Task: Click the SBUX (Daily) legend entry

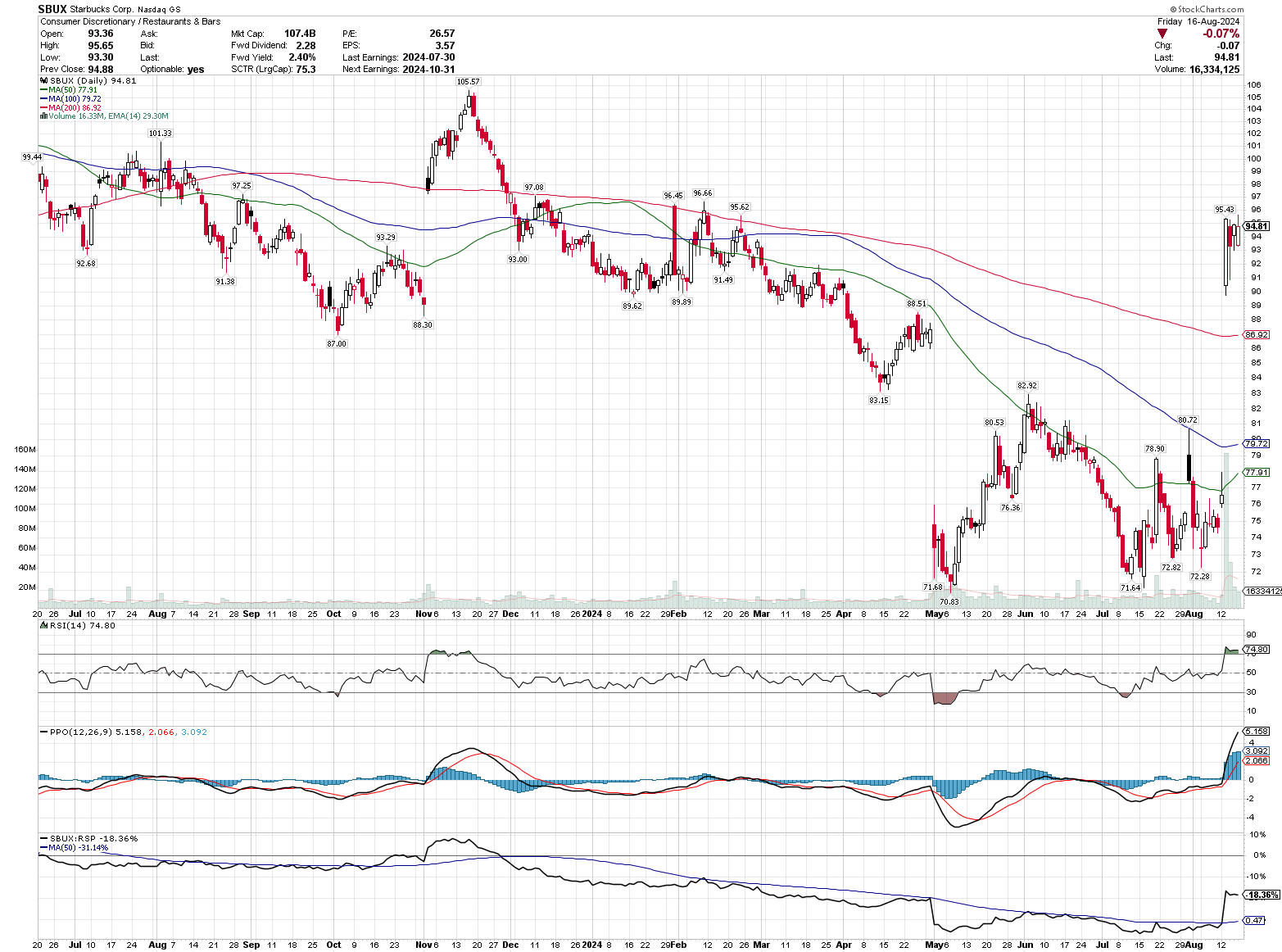Action: pyautogui.click(x=88, y=81)
